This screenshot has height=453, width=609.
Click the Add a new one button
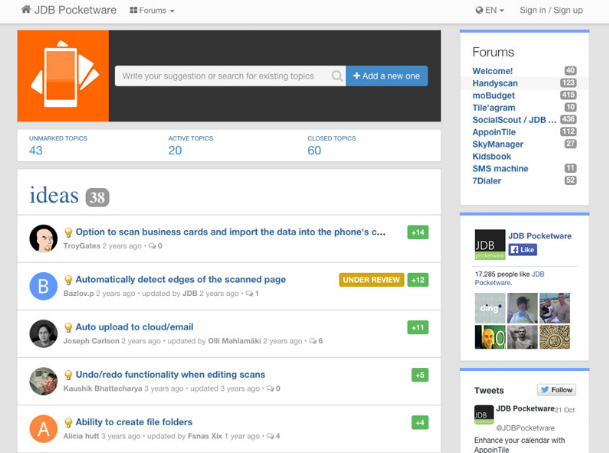click(387, 76)
